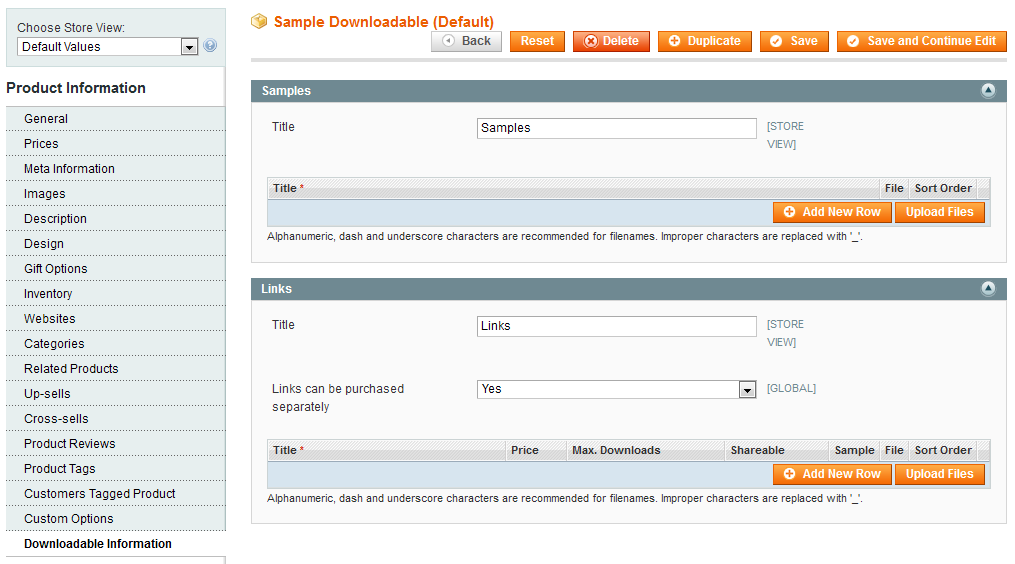Go to the Inventory tab
Image resolution: width=1015 pixels, height=564 pixels.
pos(116,294)
